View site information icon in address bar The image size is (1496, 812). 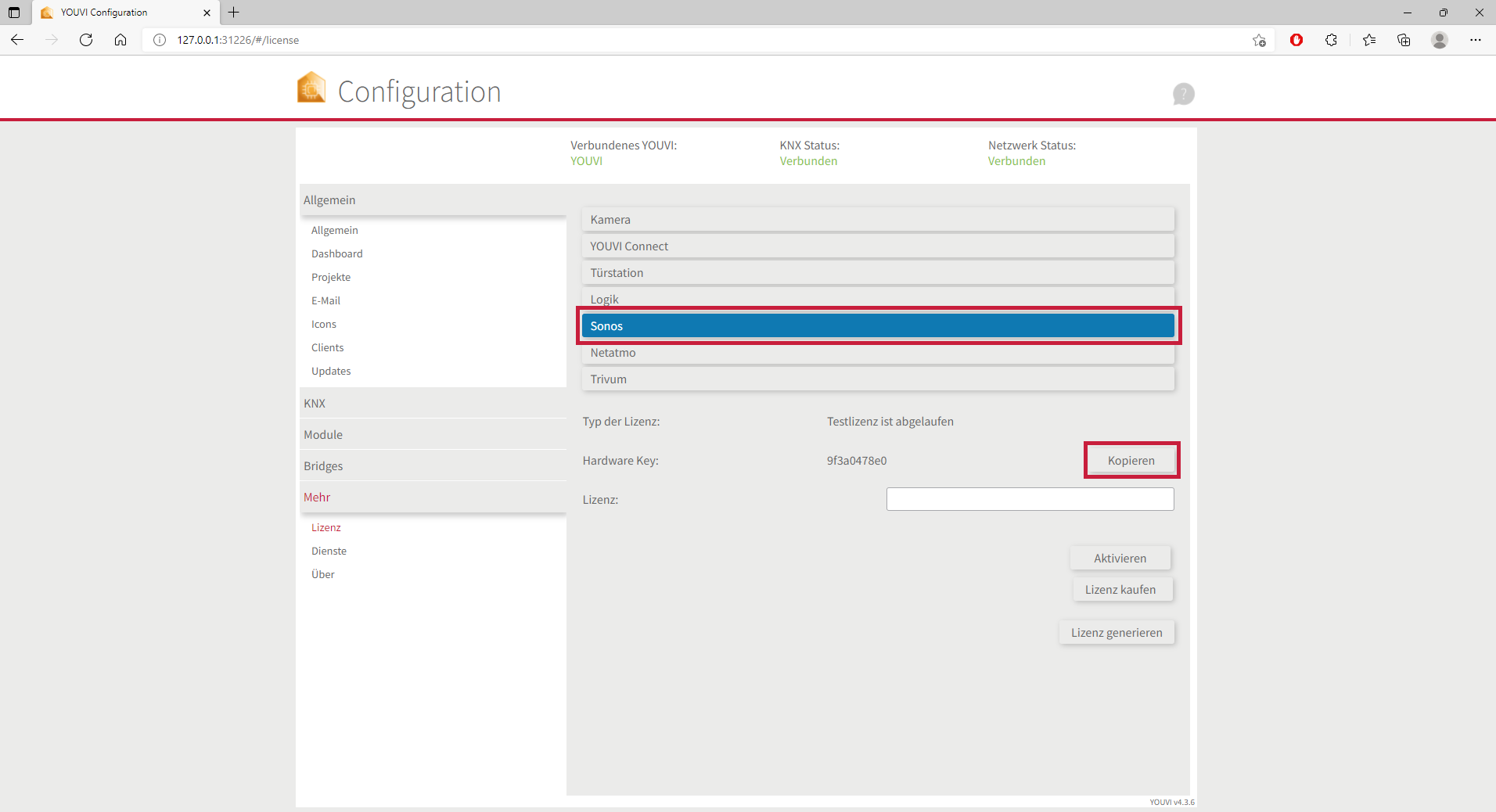(160, 40)
